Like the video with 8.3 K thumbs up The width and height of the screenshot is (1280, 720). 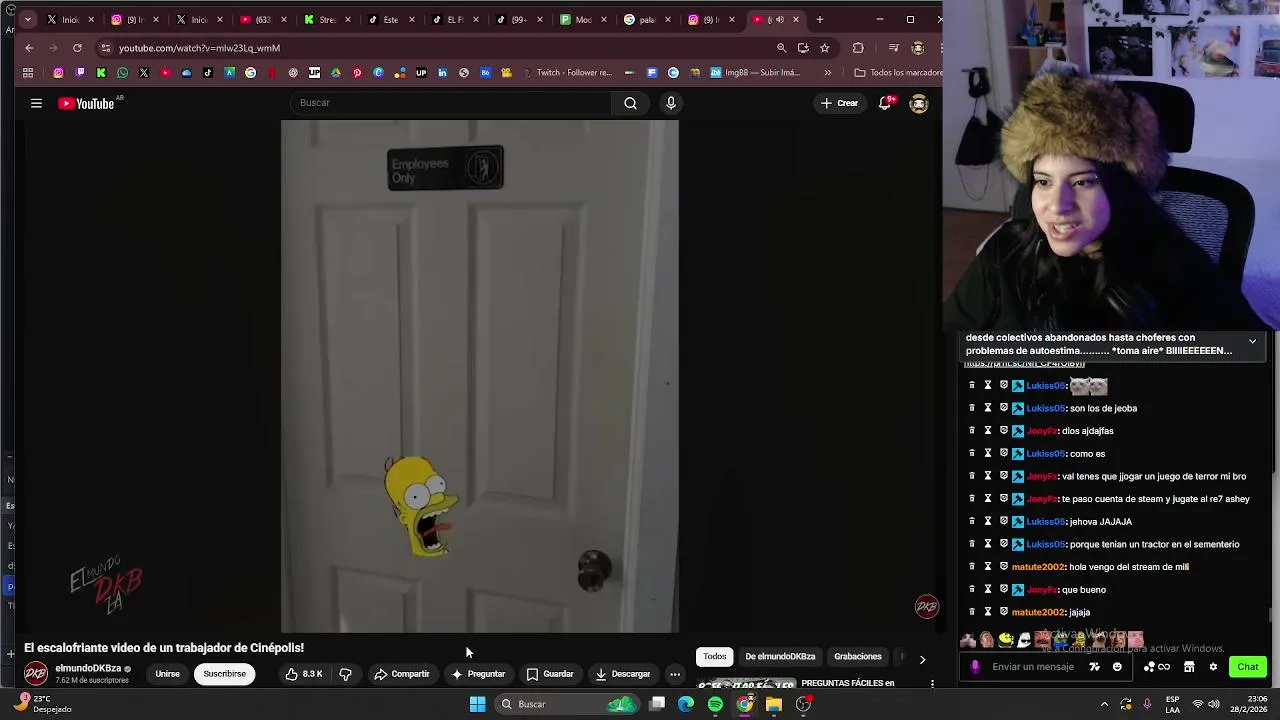pos(304,674)
